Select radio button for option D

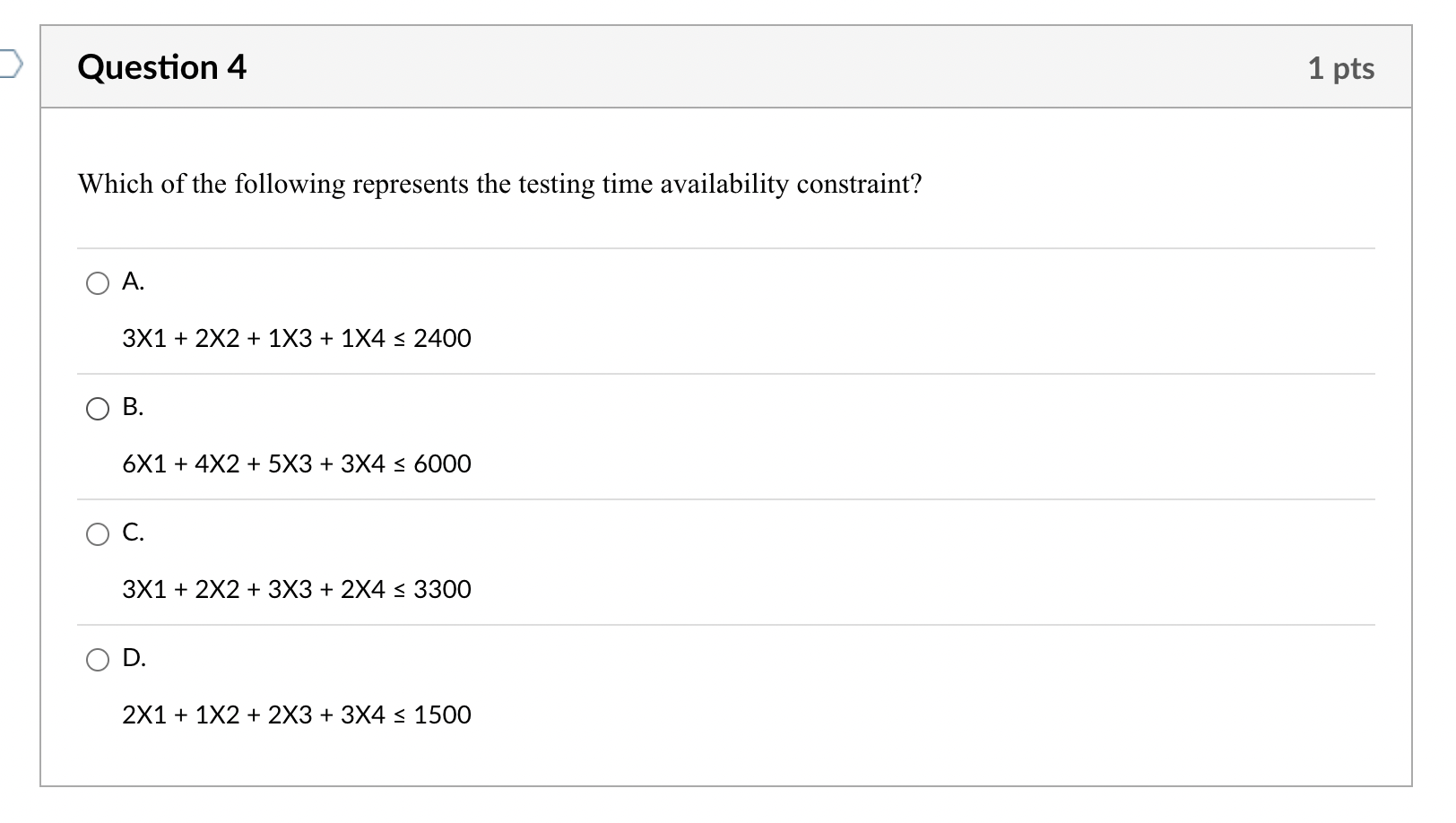[98, 661]
